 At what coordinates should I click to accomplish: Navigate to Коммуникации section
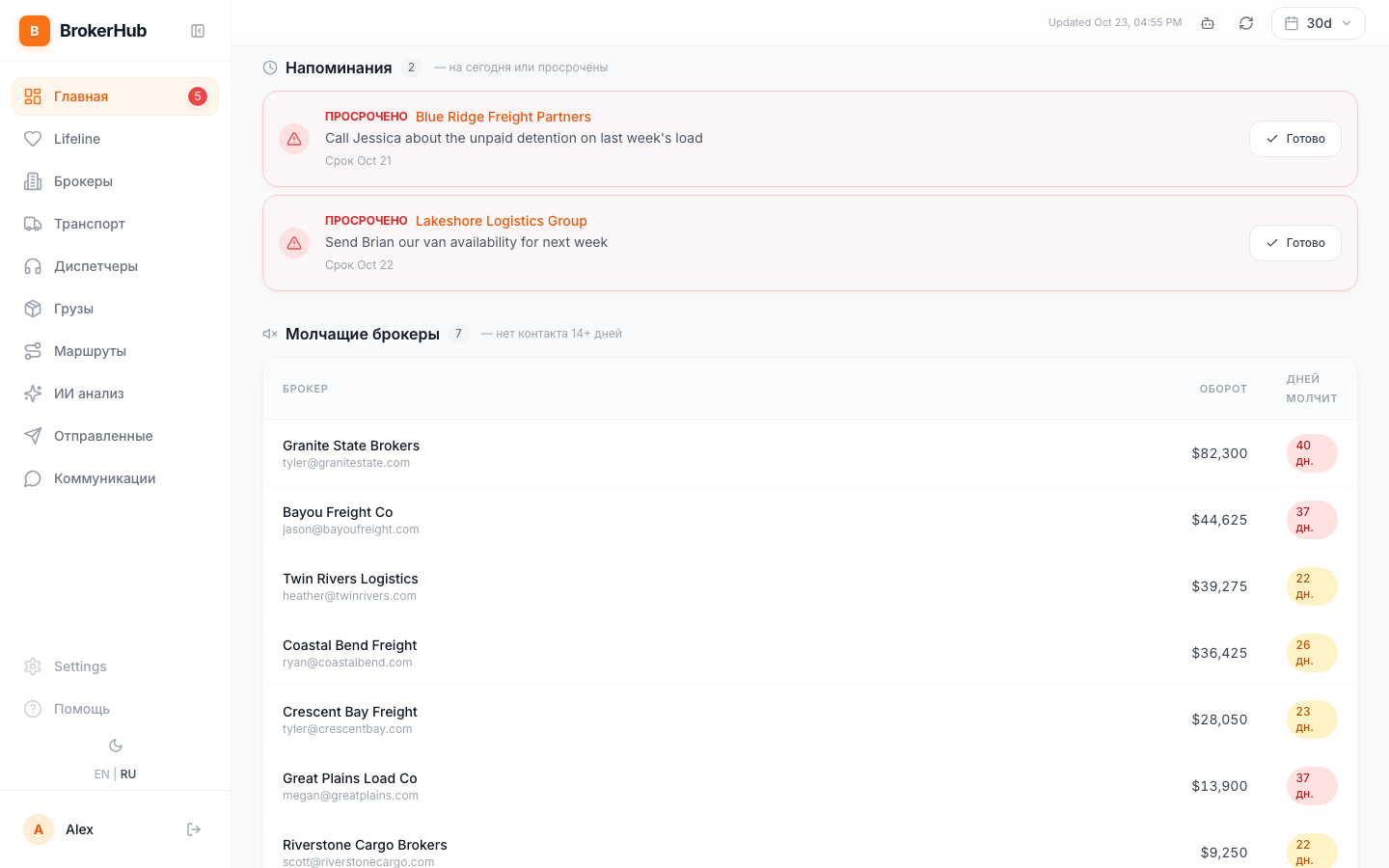click(x=116, y=478)
